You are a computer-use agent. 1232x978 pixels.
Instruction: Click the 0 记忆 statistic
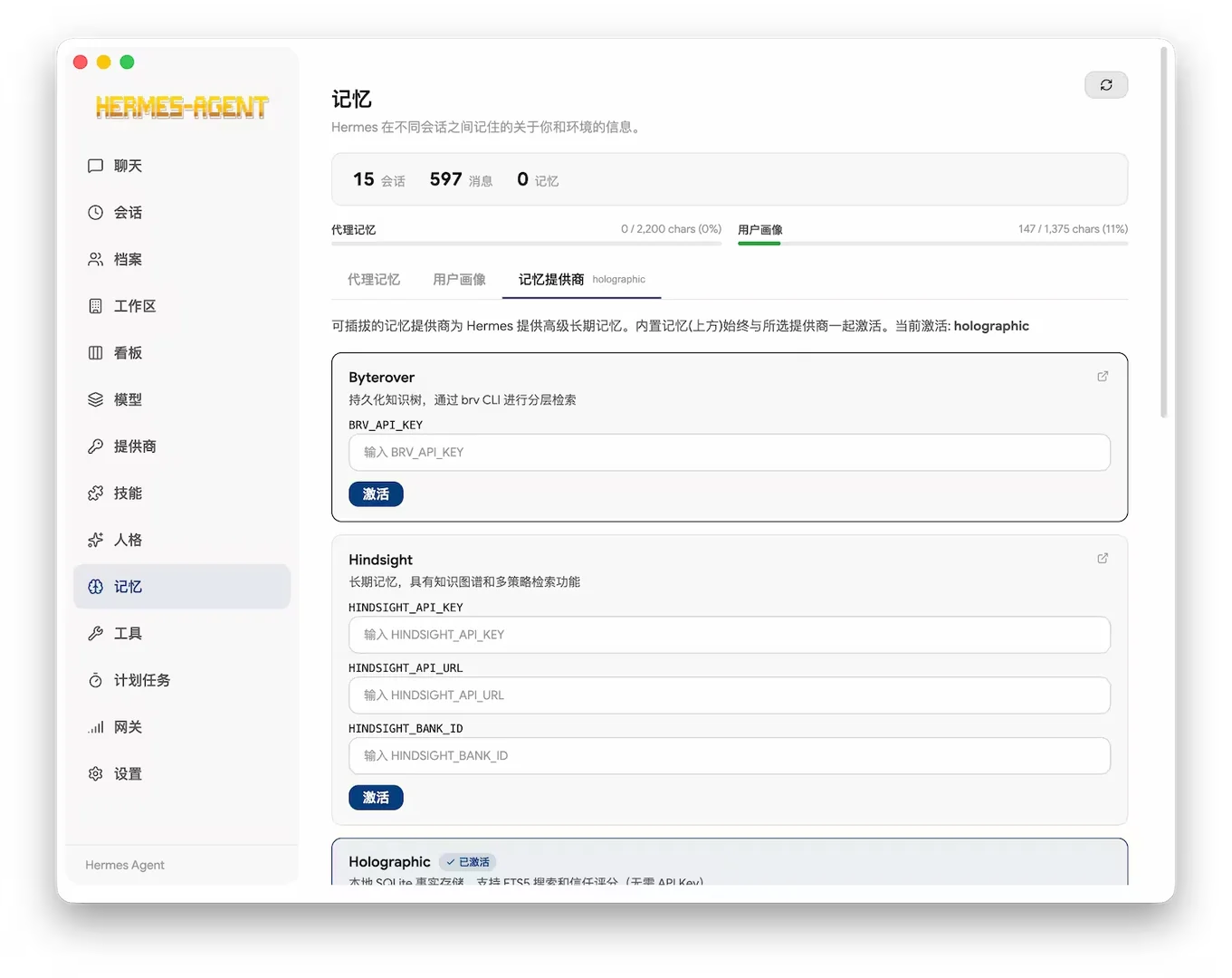tap(538, 179)
